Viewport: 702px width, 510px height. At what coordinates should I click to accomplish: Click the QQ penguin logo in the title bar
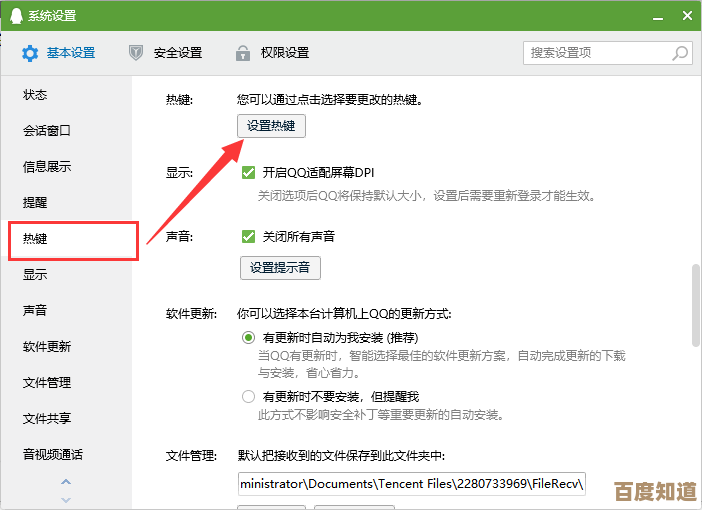click(15, 16)
